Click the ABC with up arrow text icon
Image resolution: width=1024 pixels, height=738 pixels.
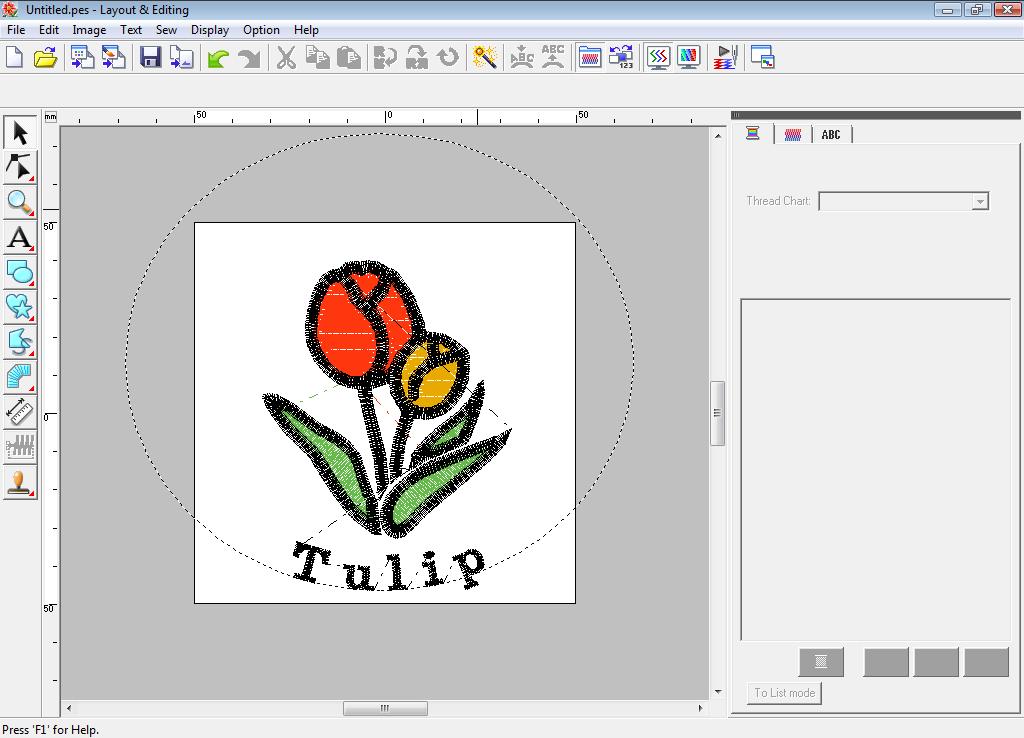pos(553,57)
